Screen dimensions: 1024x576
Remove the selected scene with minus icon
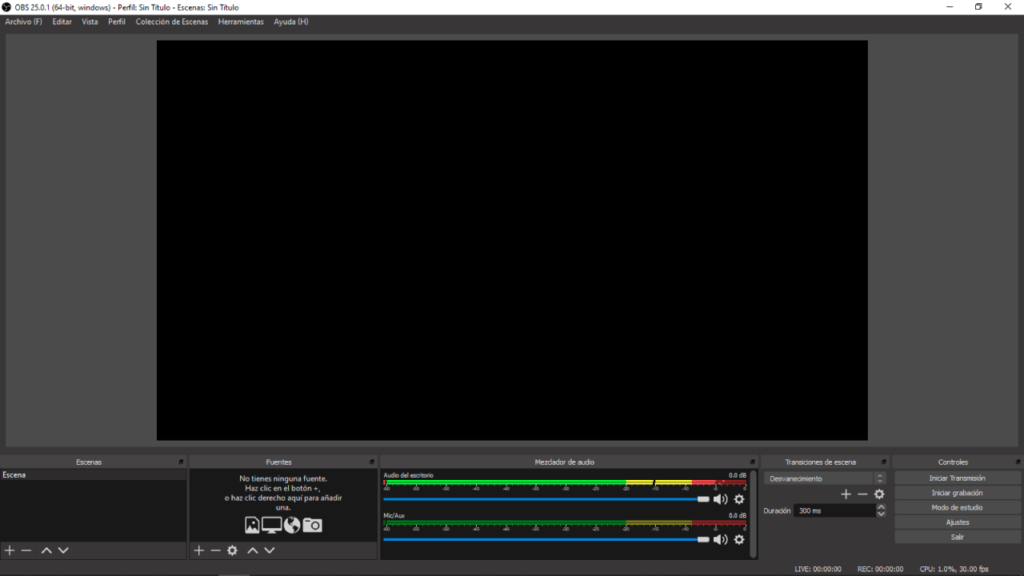click(27, 550)
